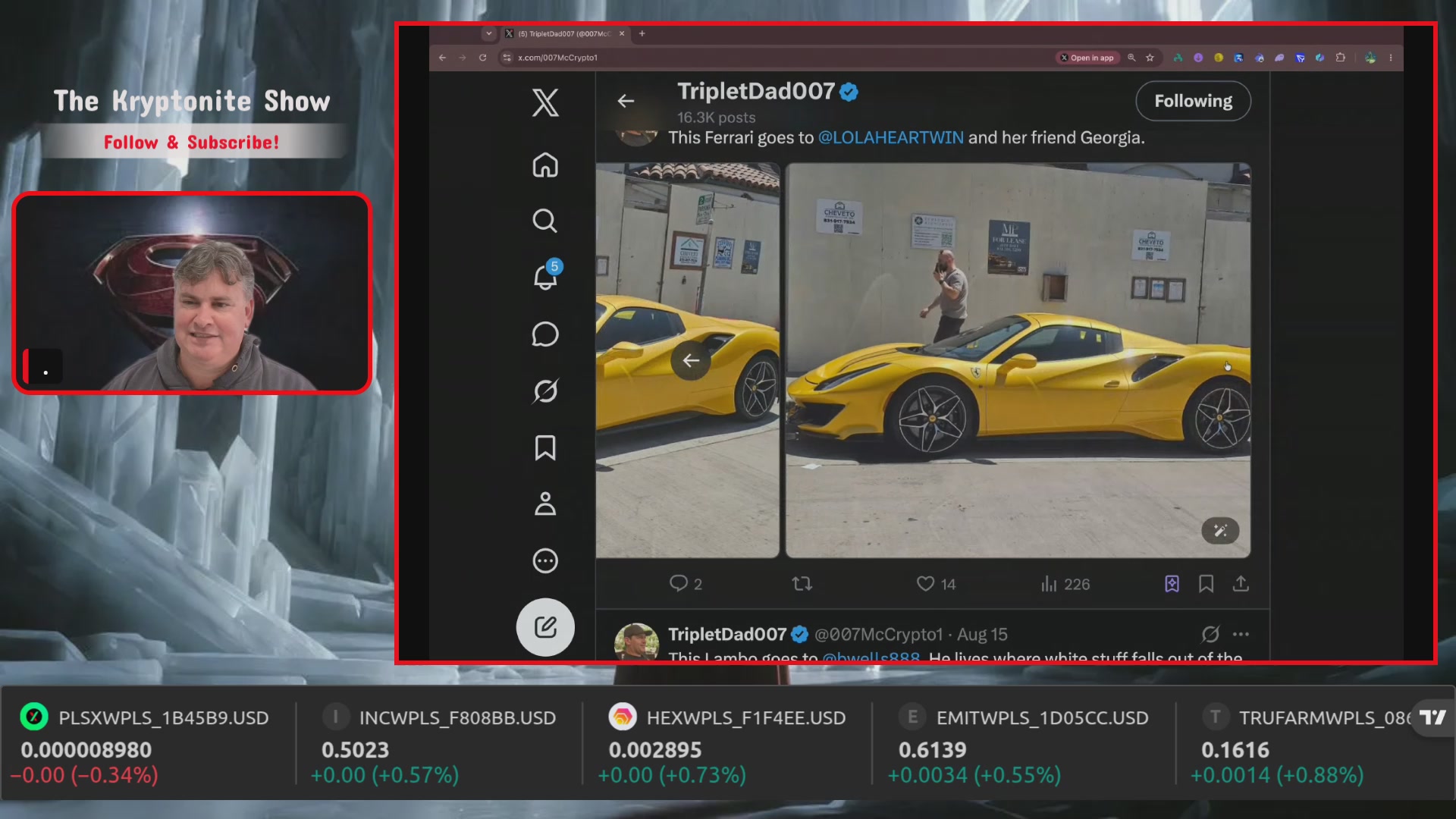Open a new browser tab with plus

642,33
